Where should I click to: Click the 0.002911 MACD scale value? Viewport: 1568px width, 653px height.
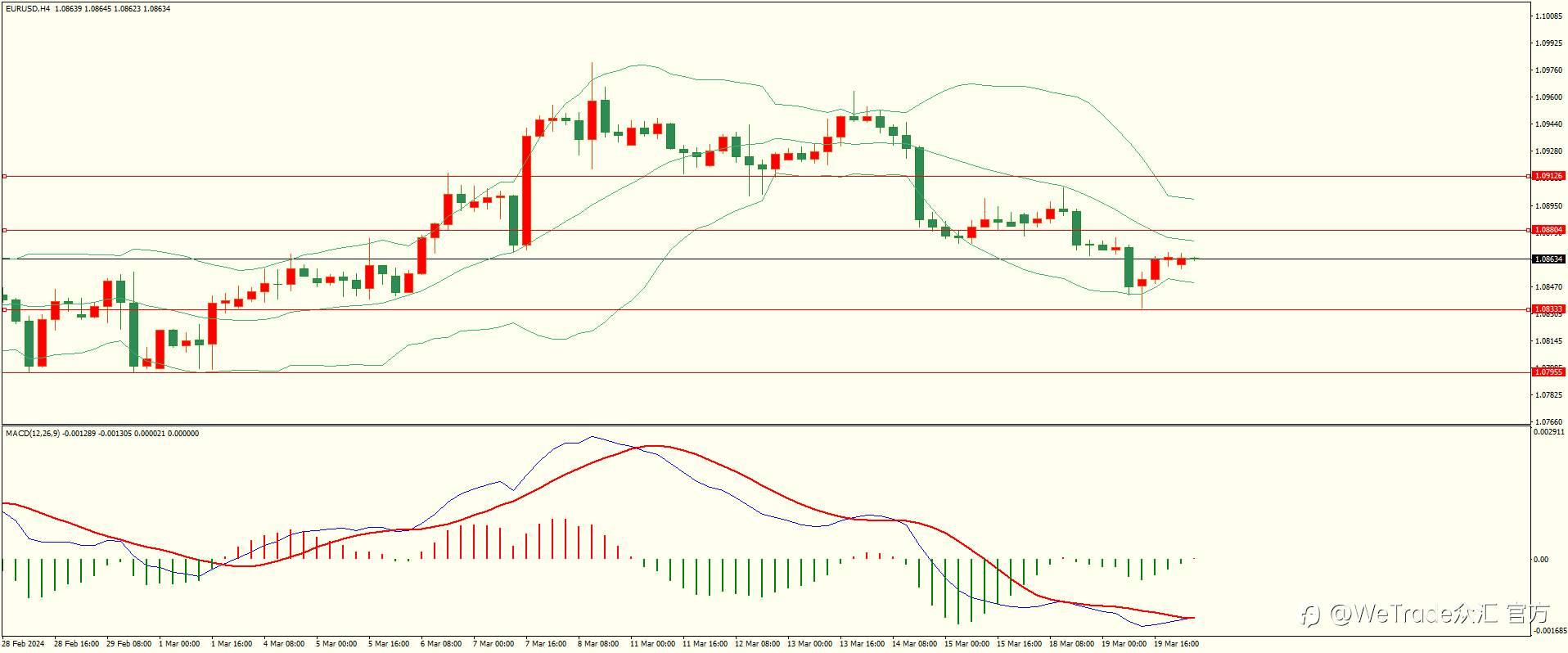[x=1548, y=432]
